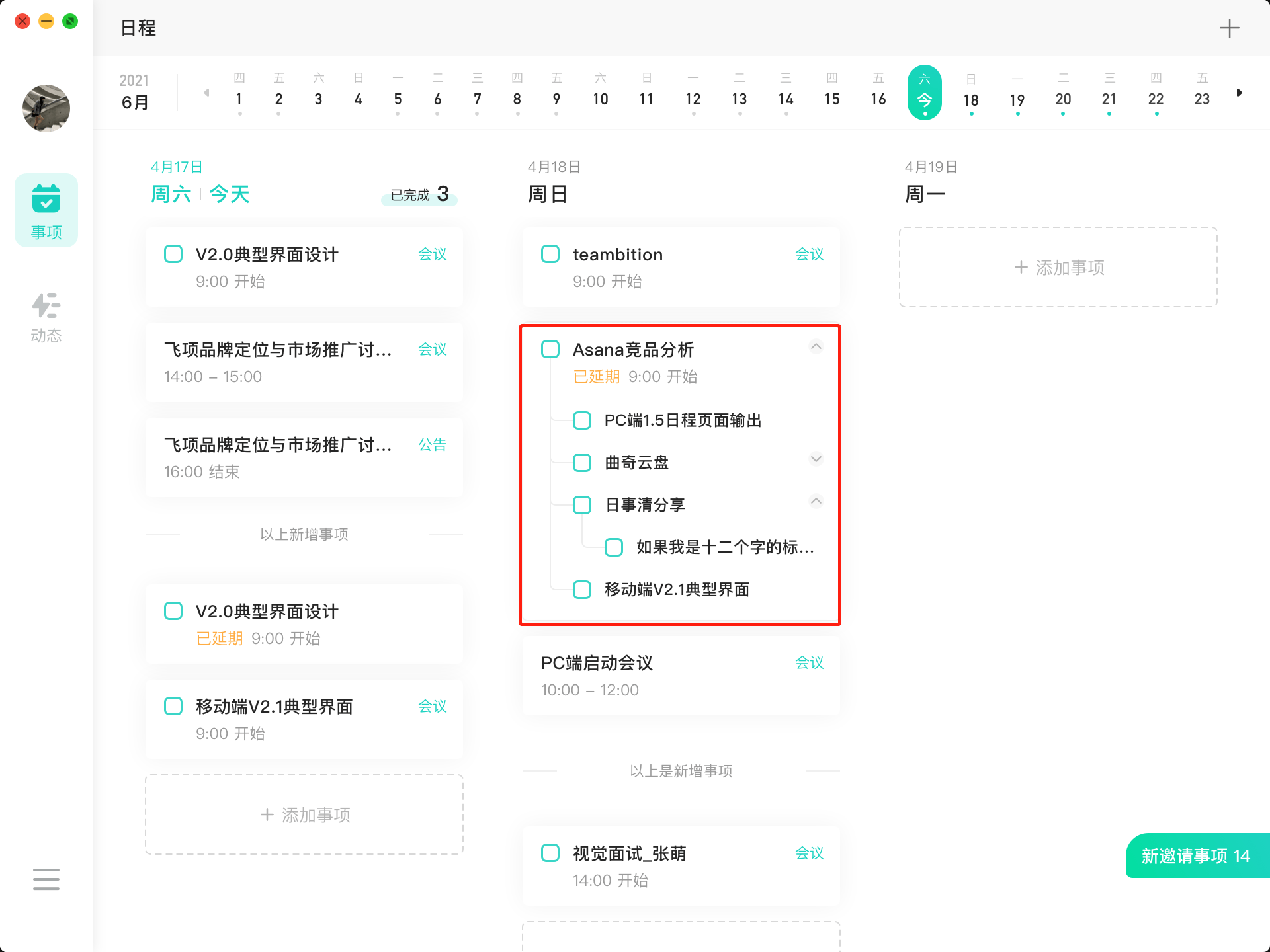Mark Asana竞品分析 as completed
This screenshot has height=952, width=1270.
550,349
